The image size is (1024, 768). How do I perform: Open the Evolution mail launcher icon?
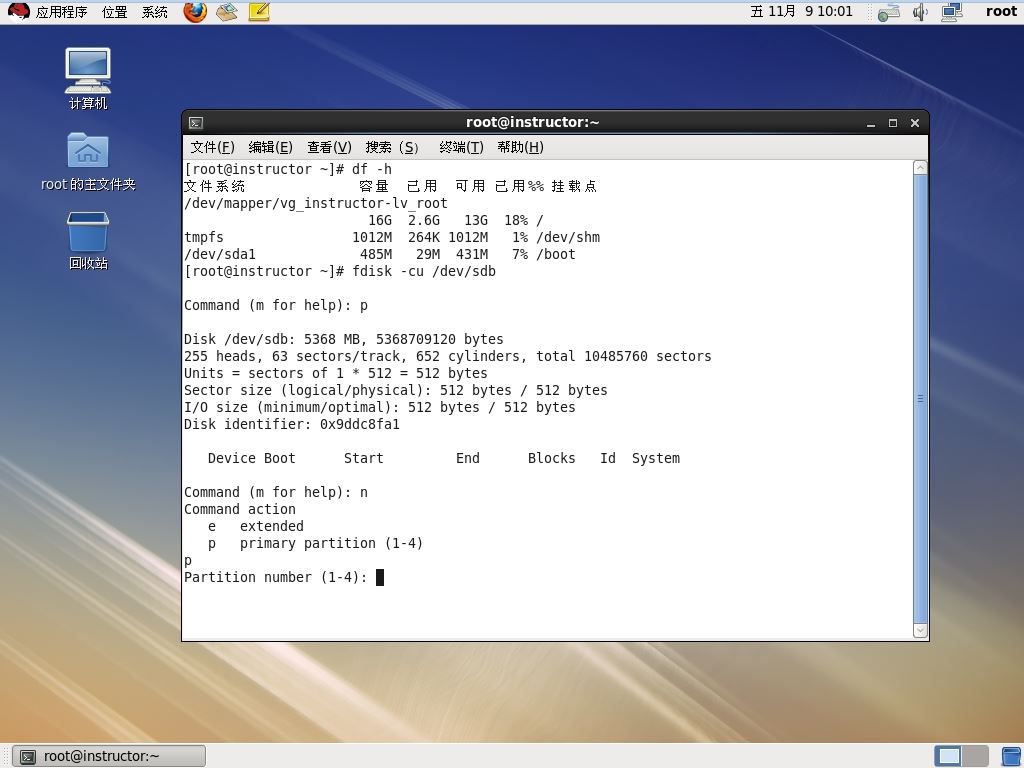(x=227, y=12)
